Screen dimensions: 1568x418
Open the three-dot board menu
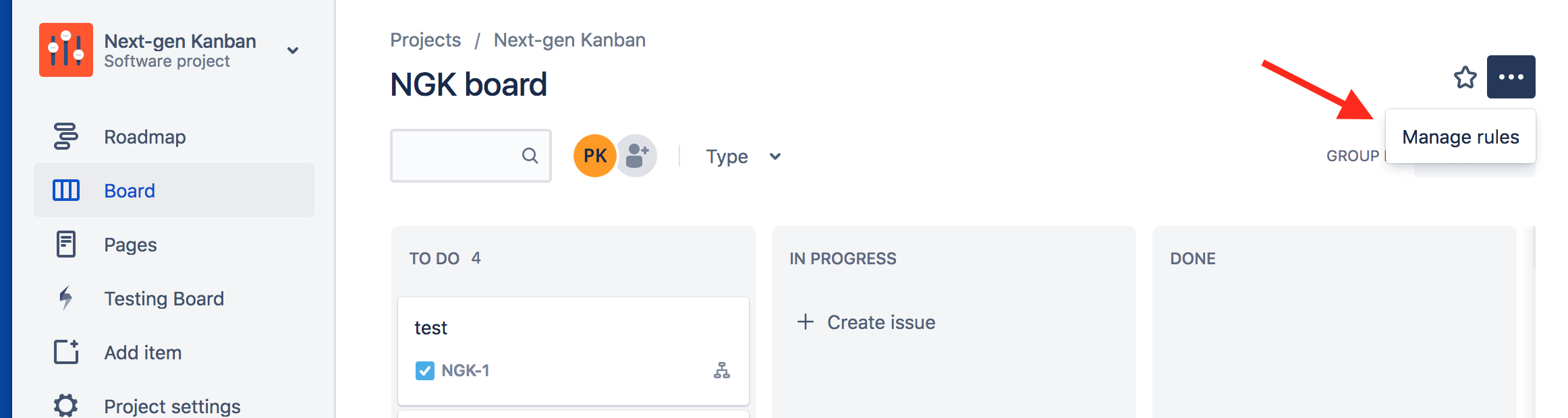pyautogui.click(x=1511, y=77)
